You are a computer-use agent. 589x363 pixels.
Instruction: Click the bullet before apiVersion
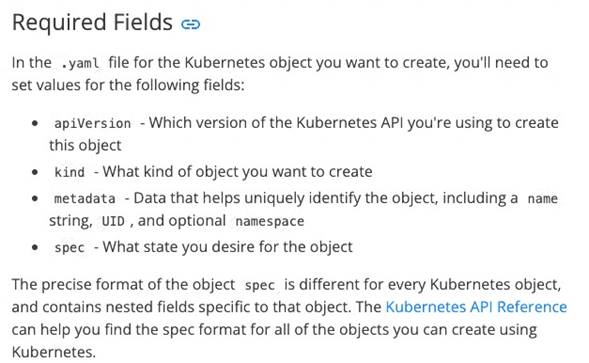pos(35,123)
